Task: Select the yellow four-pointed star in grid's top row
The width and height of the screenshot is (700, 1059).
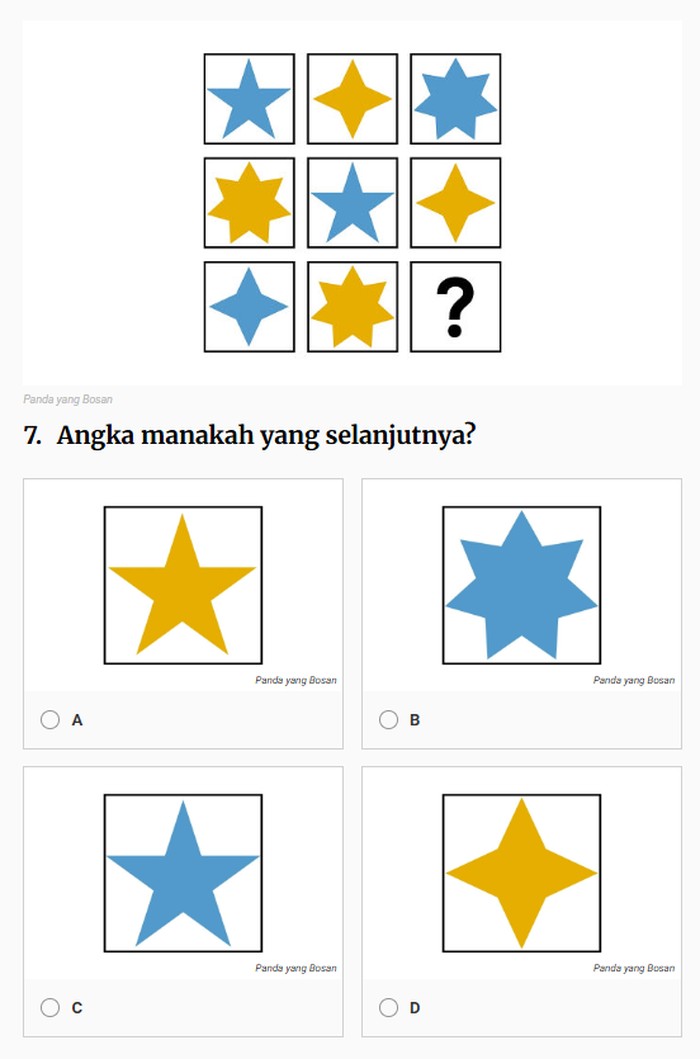Action: (x=352, y=99)
